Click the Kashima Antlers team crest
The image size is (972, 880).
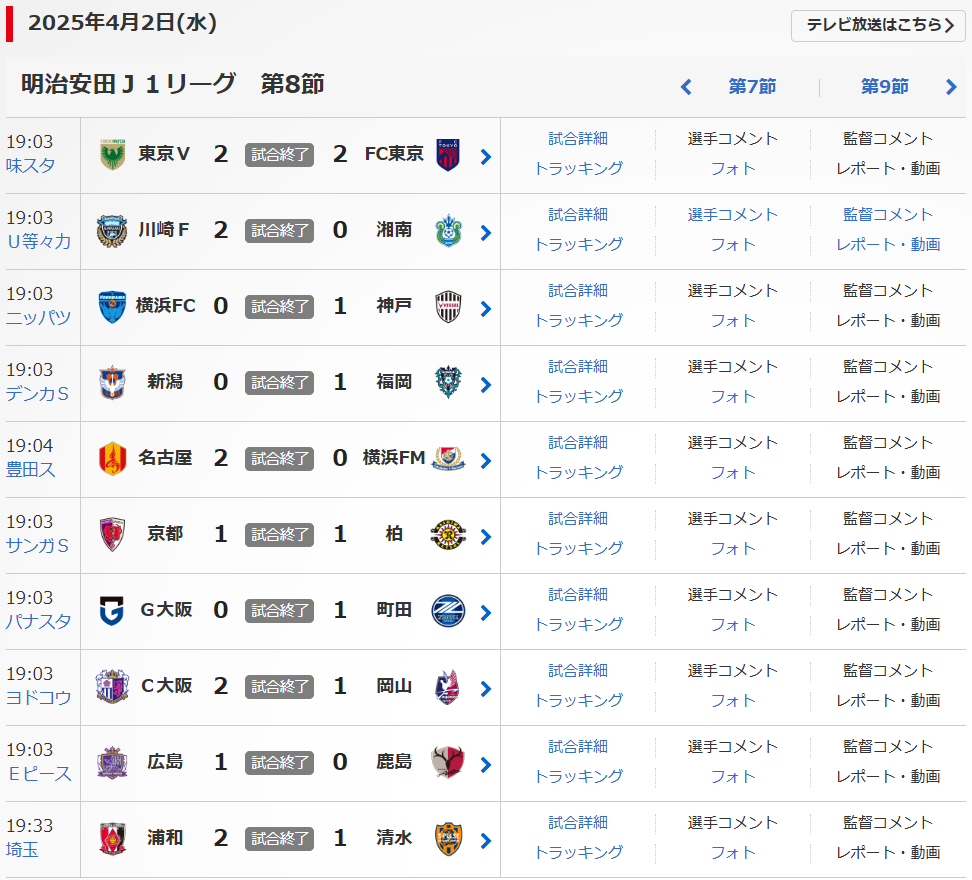coord(448,763)
